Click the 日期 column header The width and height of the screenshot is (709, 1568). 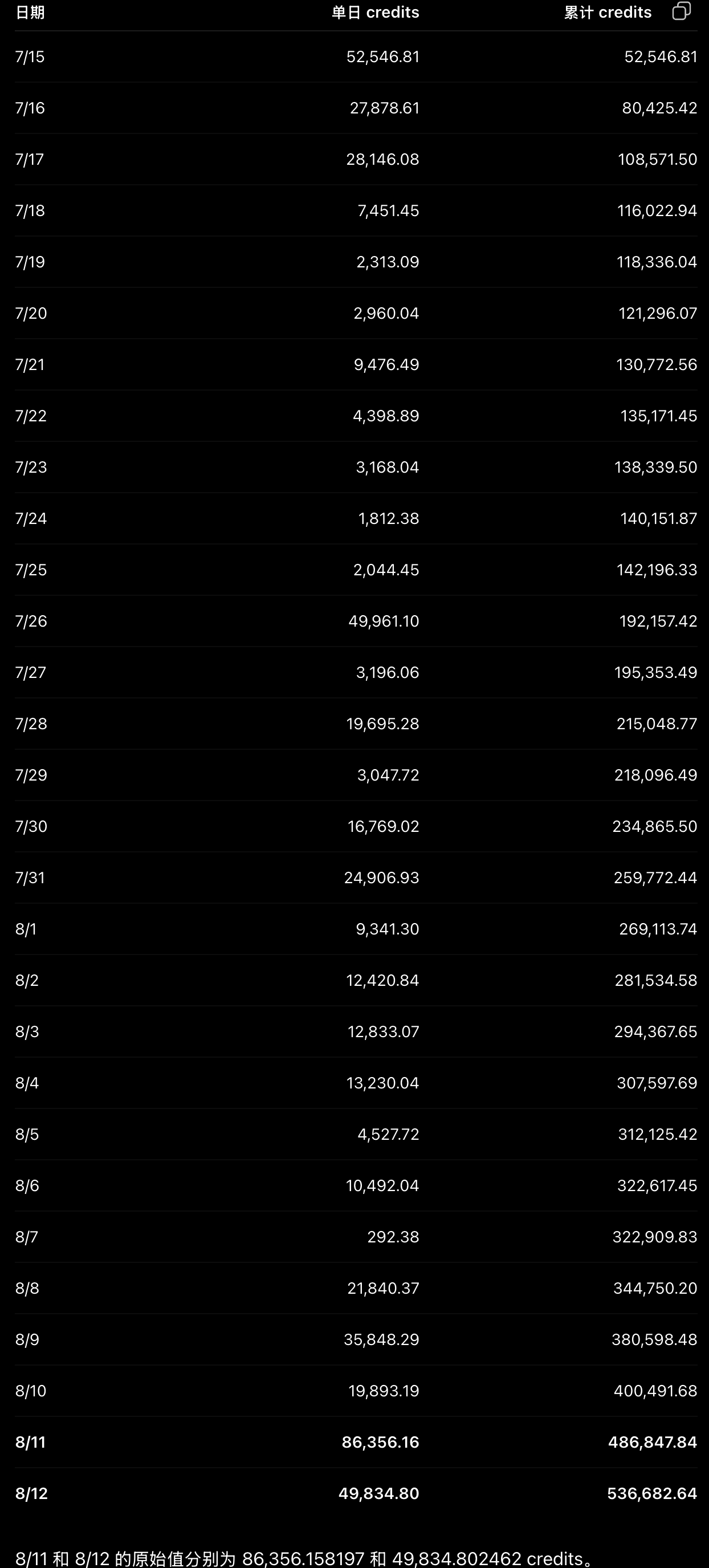30,12
